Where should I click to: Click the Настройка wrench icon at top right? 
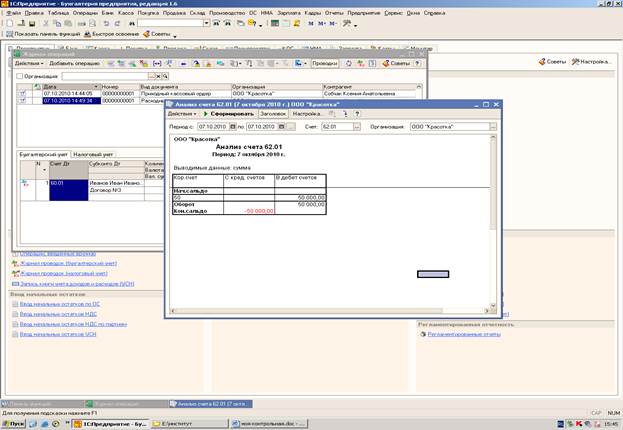tap(590, 62)
